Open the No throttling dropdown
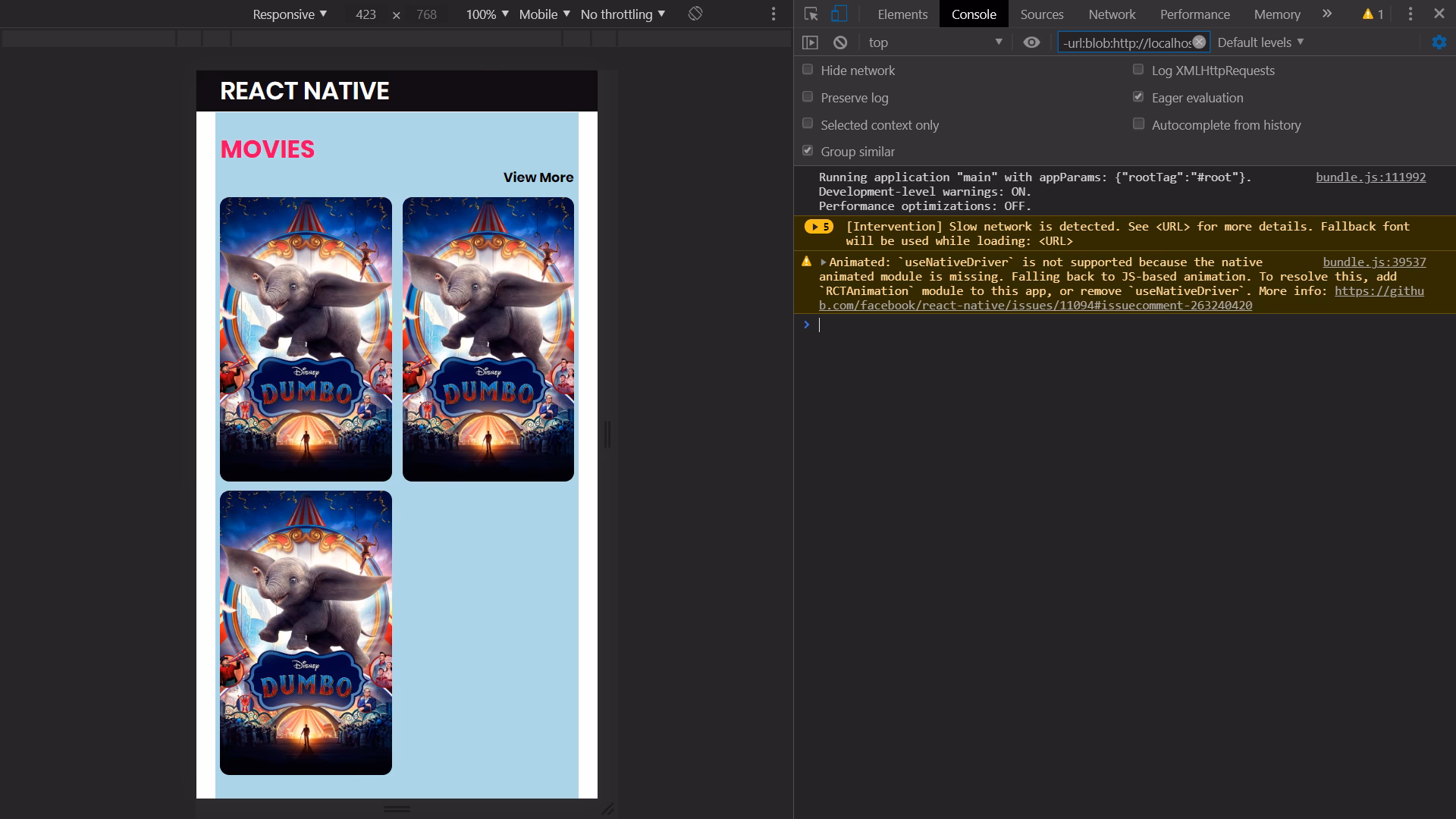Screen dimensions: 1456x819 [x=621, y=14]
